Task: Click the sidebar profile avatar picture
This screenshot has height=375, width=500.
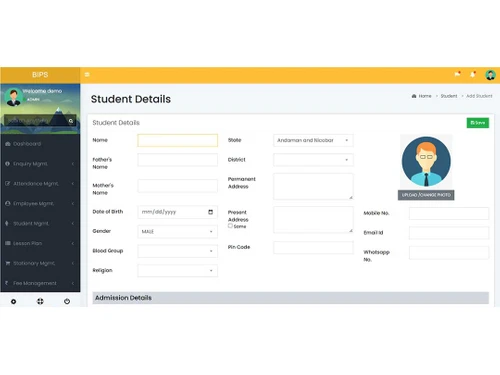Action: 14,97
